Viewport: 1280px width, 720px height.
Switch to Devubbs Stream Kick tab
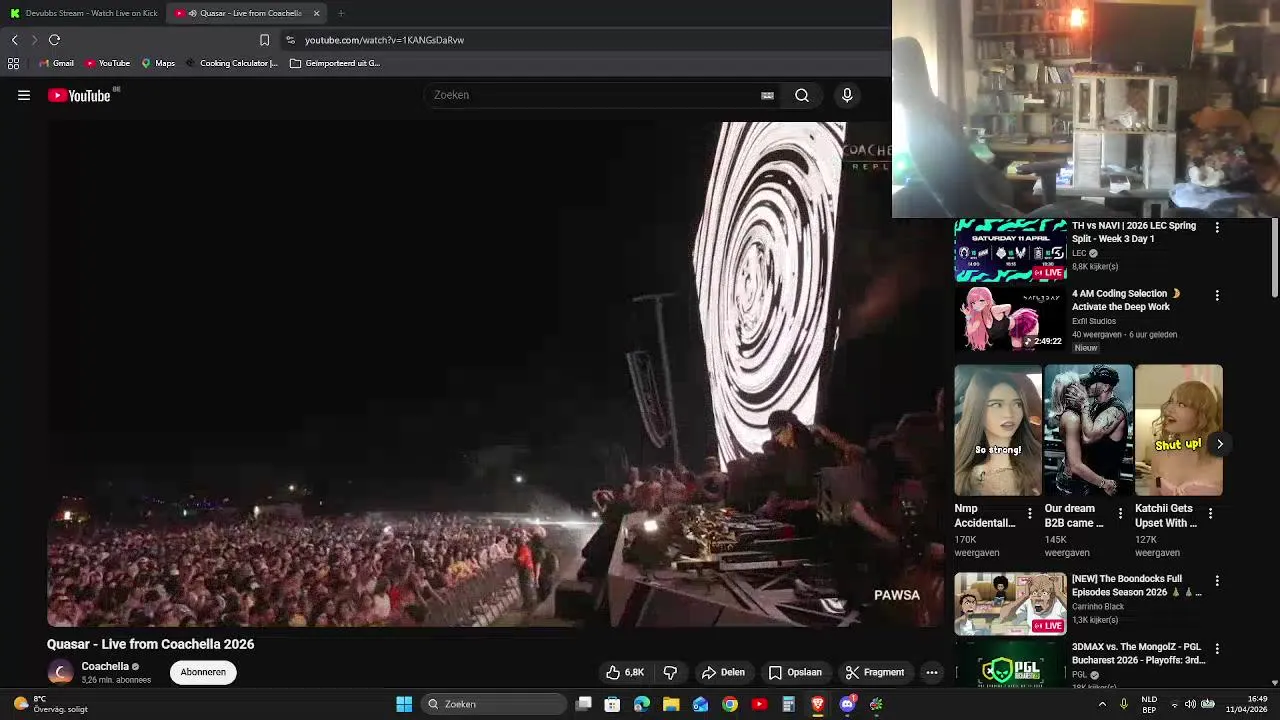[x=84, y=13]
